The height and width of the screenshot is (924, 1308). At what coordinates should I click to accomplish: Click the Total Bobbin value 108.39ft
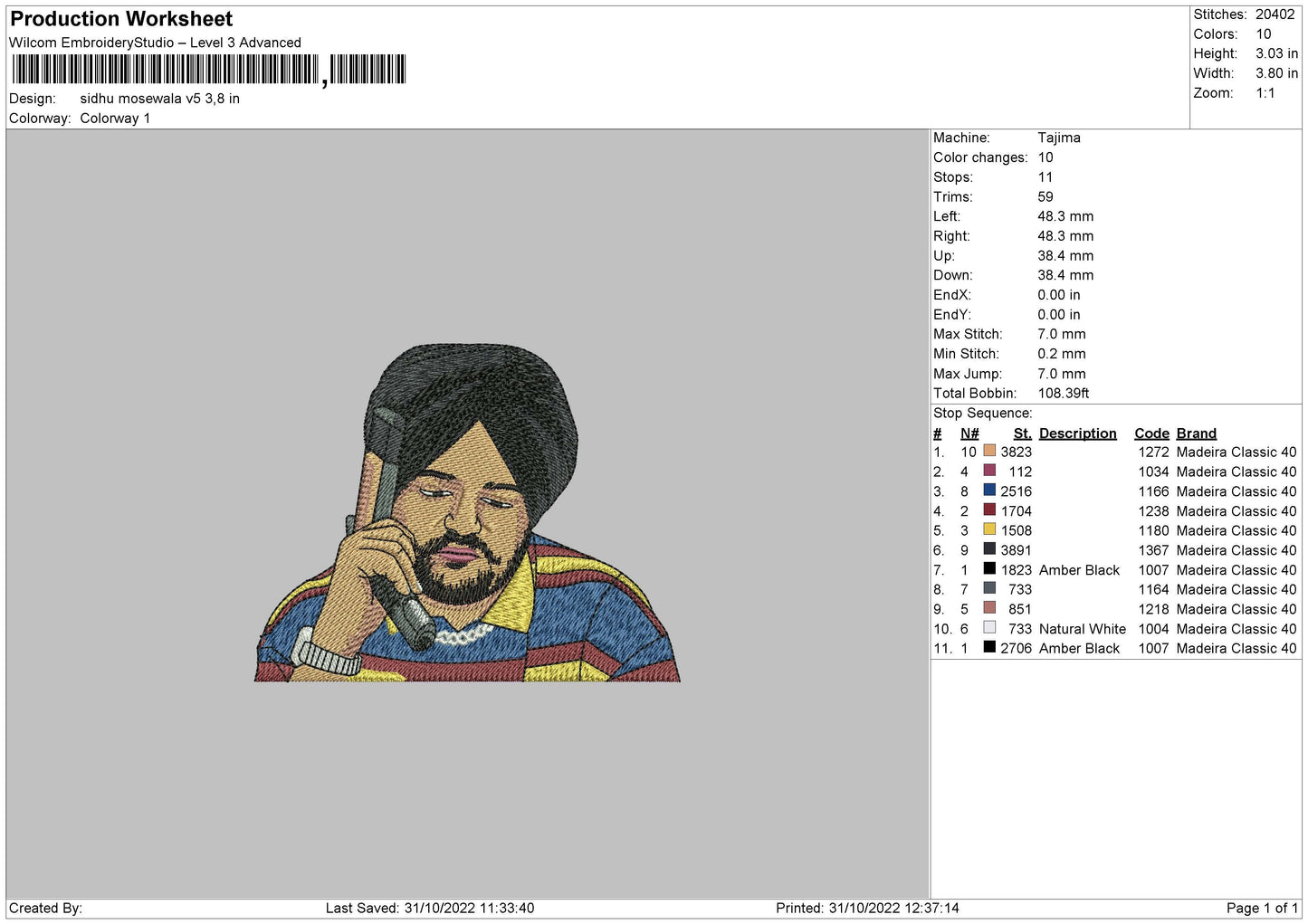click(1064, 394)
